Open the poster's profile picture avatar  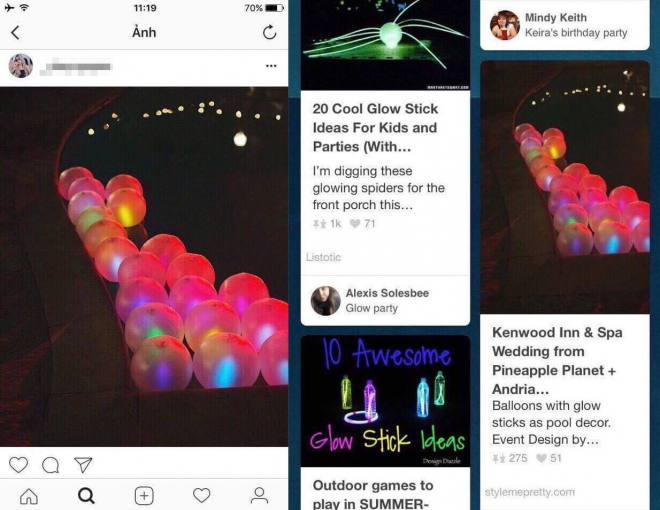pyautogui.click(x=21, y=66)
